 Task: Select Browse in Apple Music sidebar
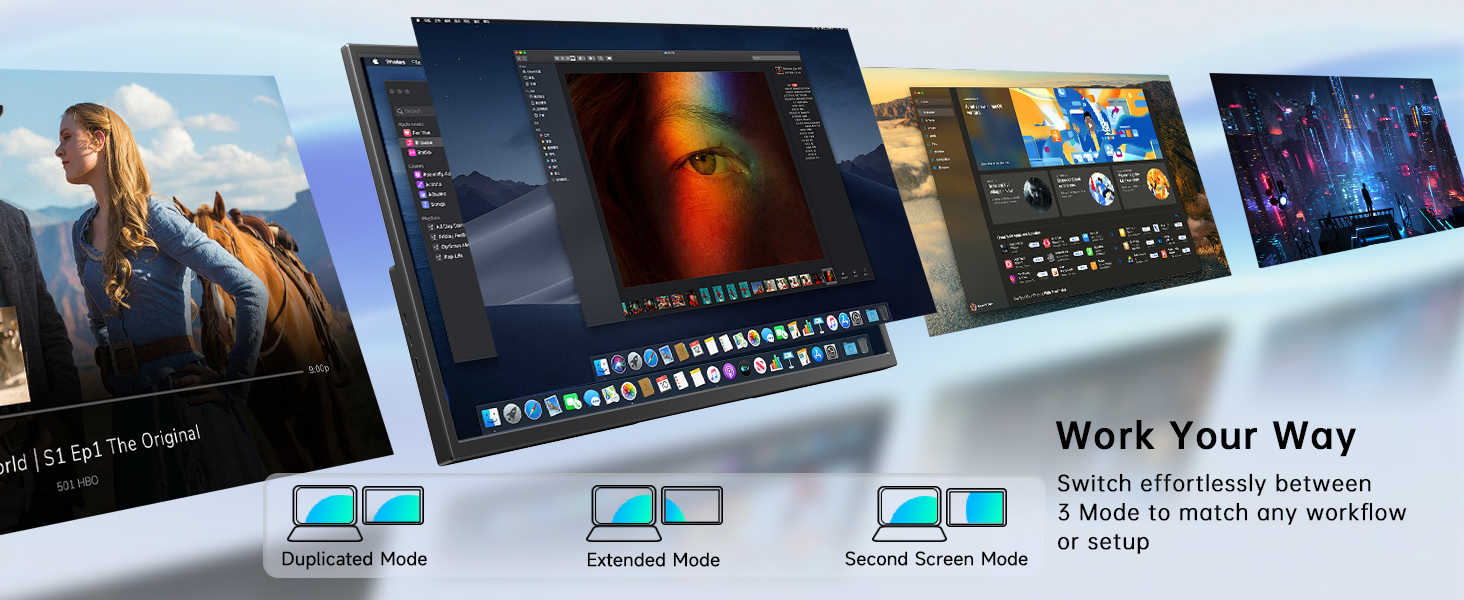click(424, 142)
